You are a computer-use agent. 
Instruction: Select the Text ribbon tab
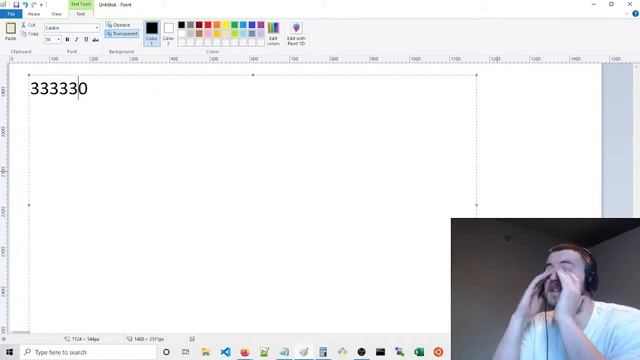pyautogui.click(x=80, y=14)
